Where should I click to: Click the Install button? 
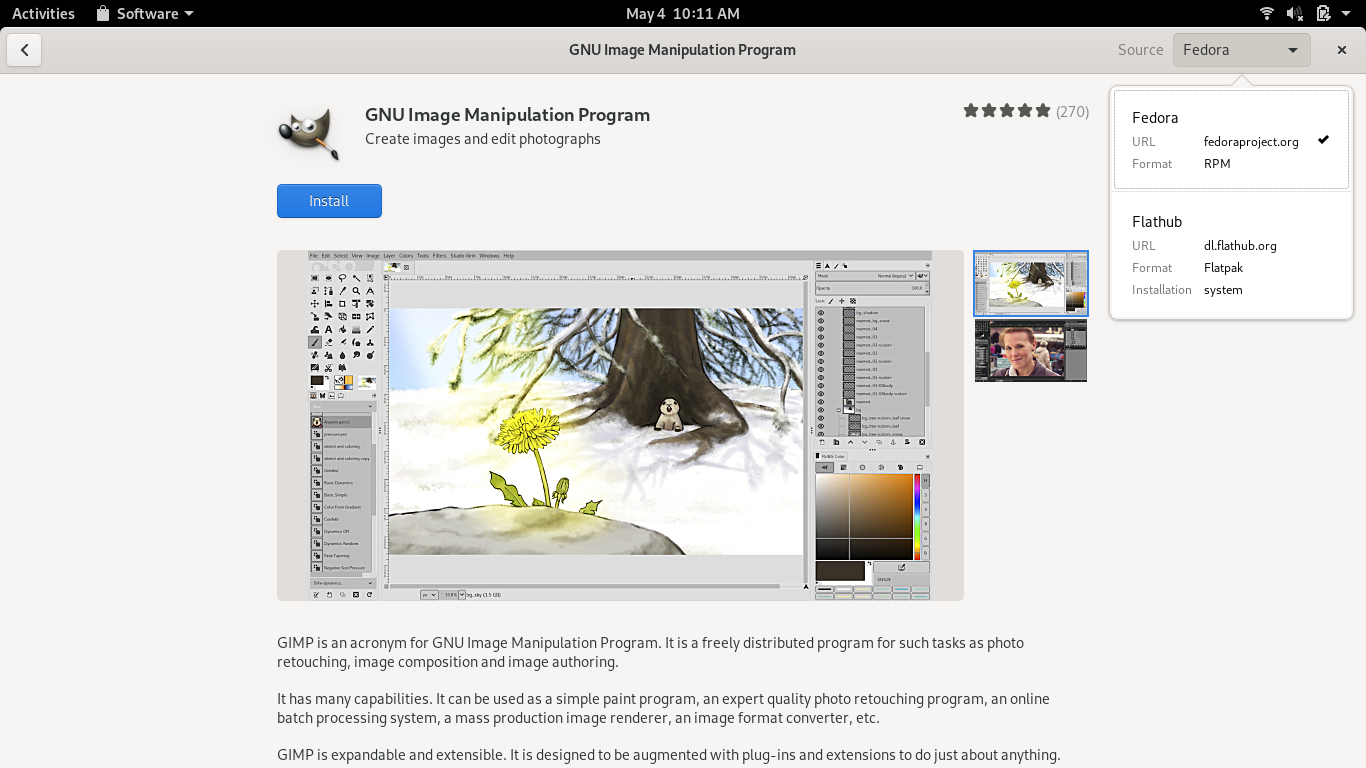[329, 201]
